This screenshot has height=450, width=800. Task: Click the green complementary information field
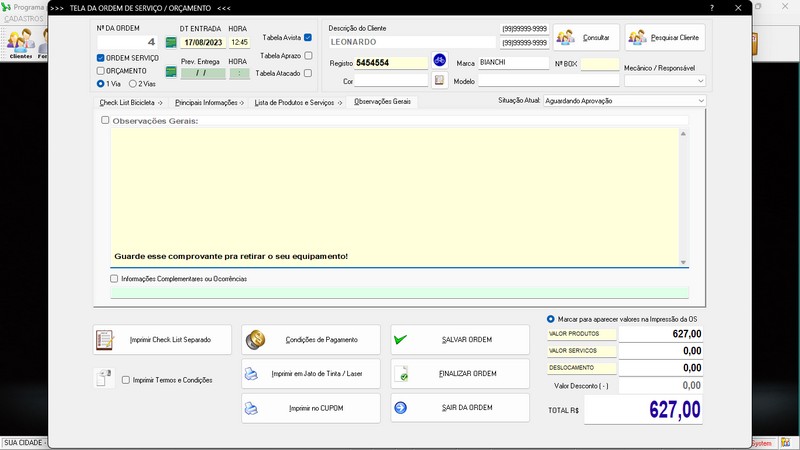pos(399,292)
